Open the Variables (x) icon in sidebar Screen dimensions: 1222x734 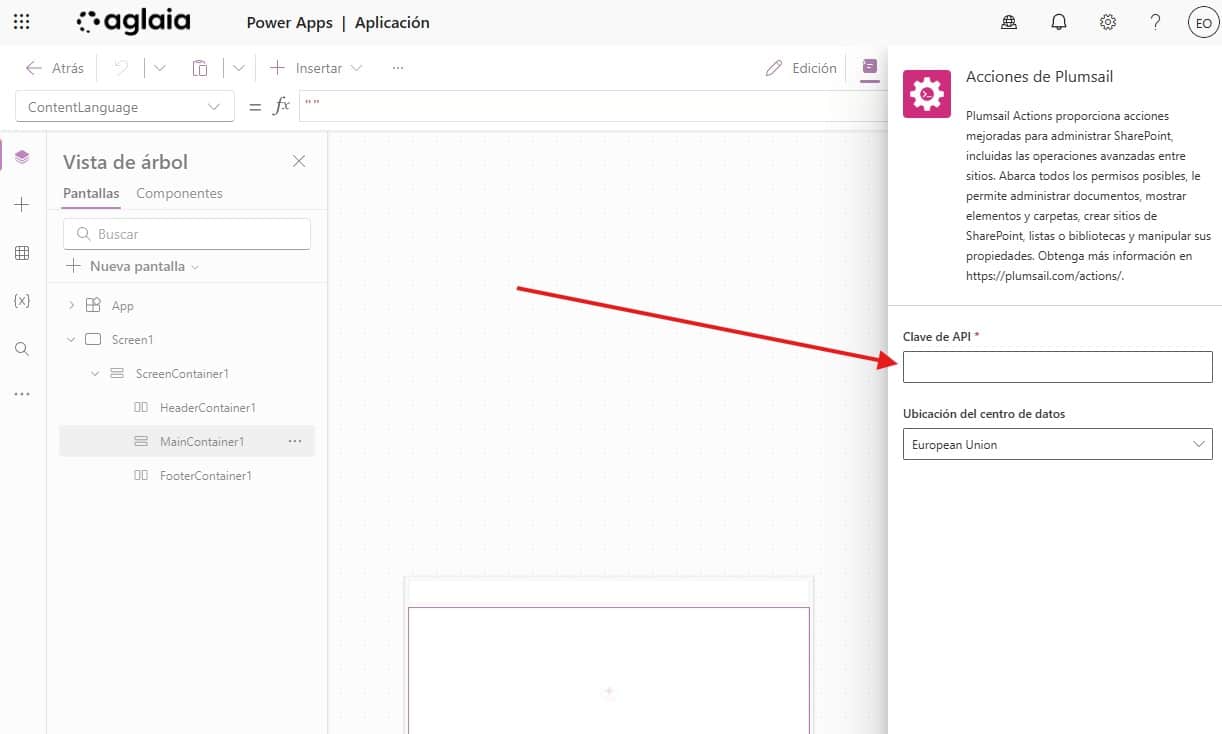(22, 301)
